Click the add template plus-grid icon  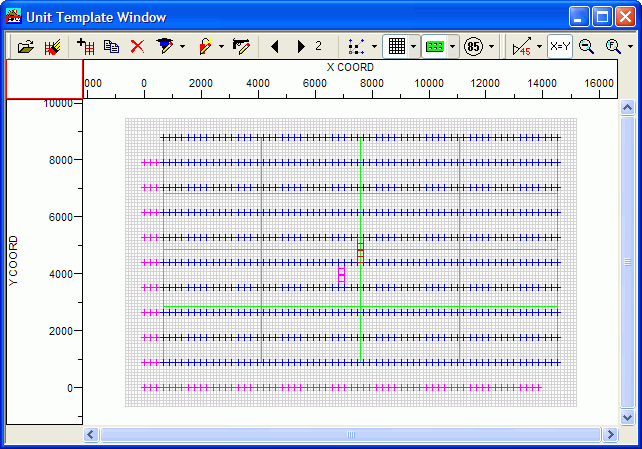(x=86, y=47)
